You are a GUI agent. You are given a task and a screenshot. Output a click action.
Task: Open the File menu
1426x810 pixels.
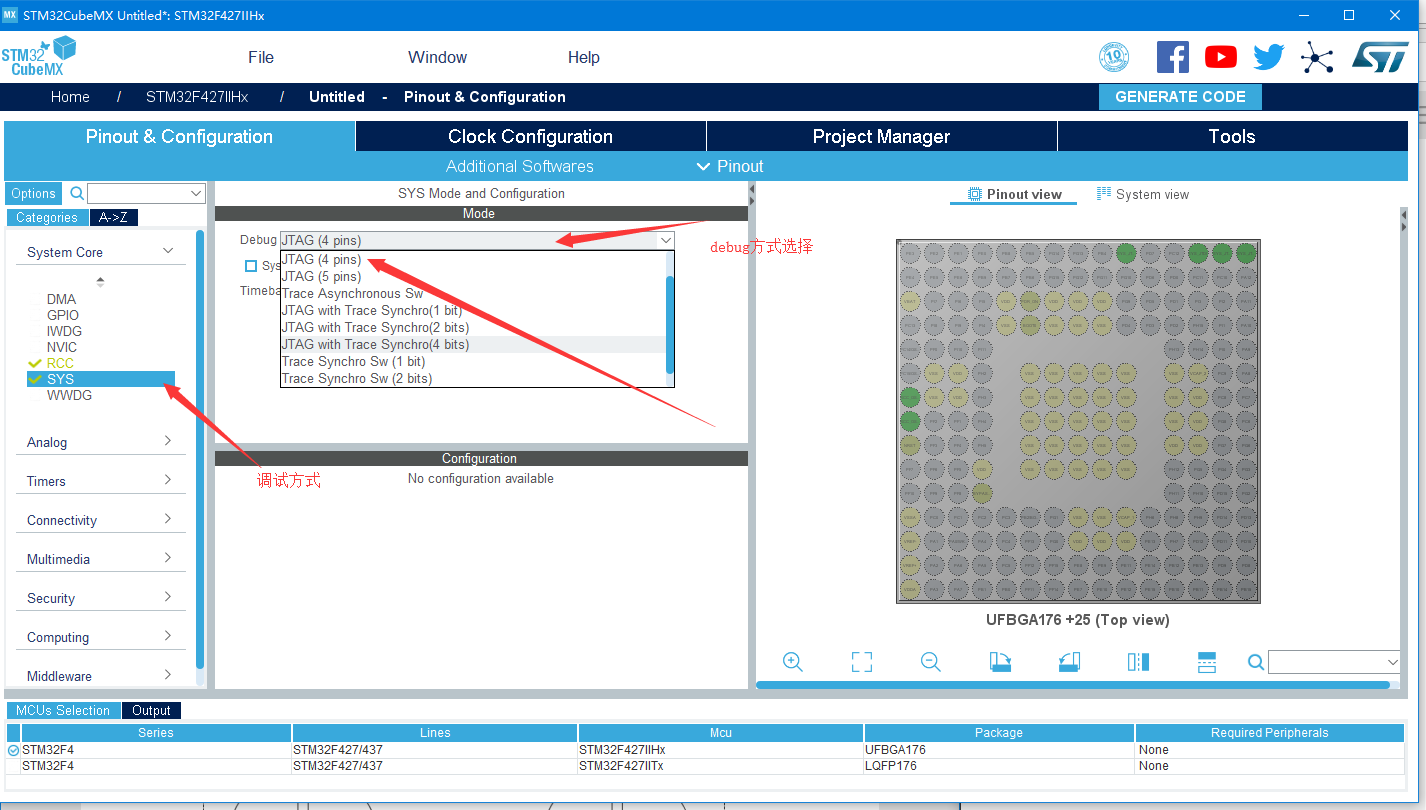coord(261,57)
